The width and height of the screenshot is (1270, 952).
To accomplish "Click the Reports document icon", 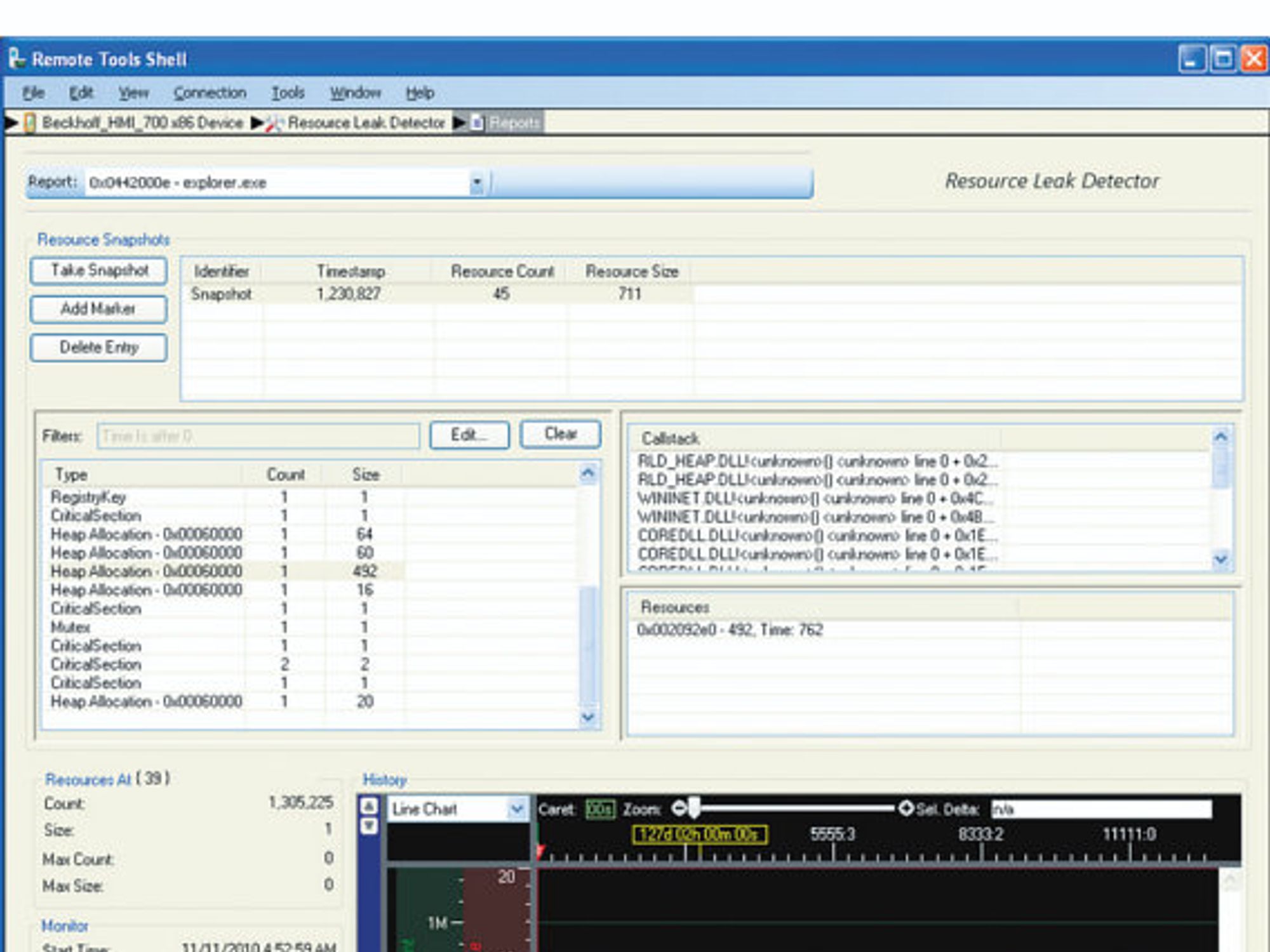I will (477, 122).
